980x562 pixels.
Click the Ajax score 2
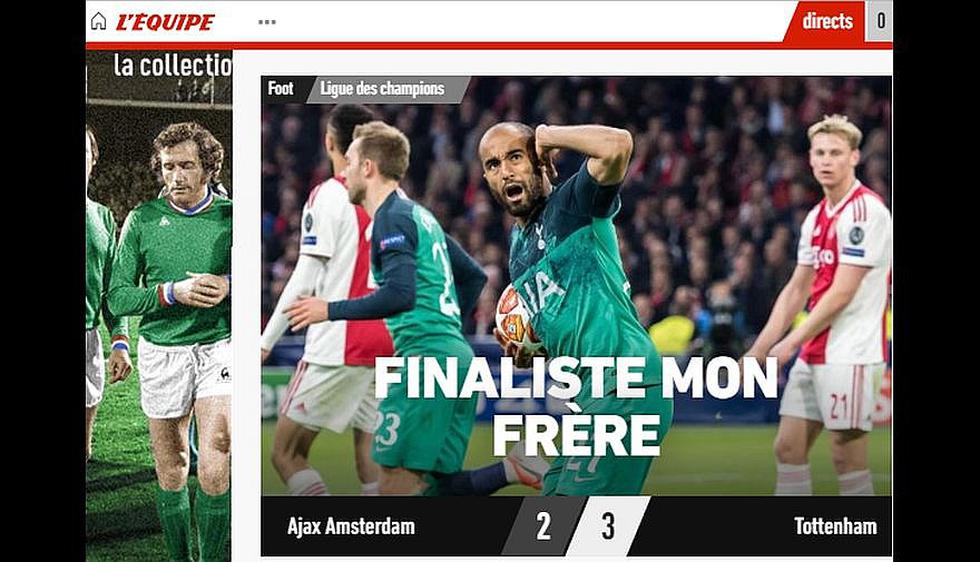tap(543, 526)
